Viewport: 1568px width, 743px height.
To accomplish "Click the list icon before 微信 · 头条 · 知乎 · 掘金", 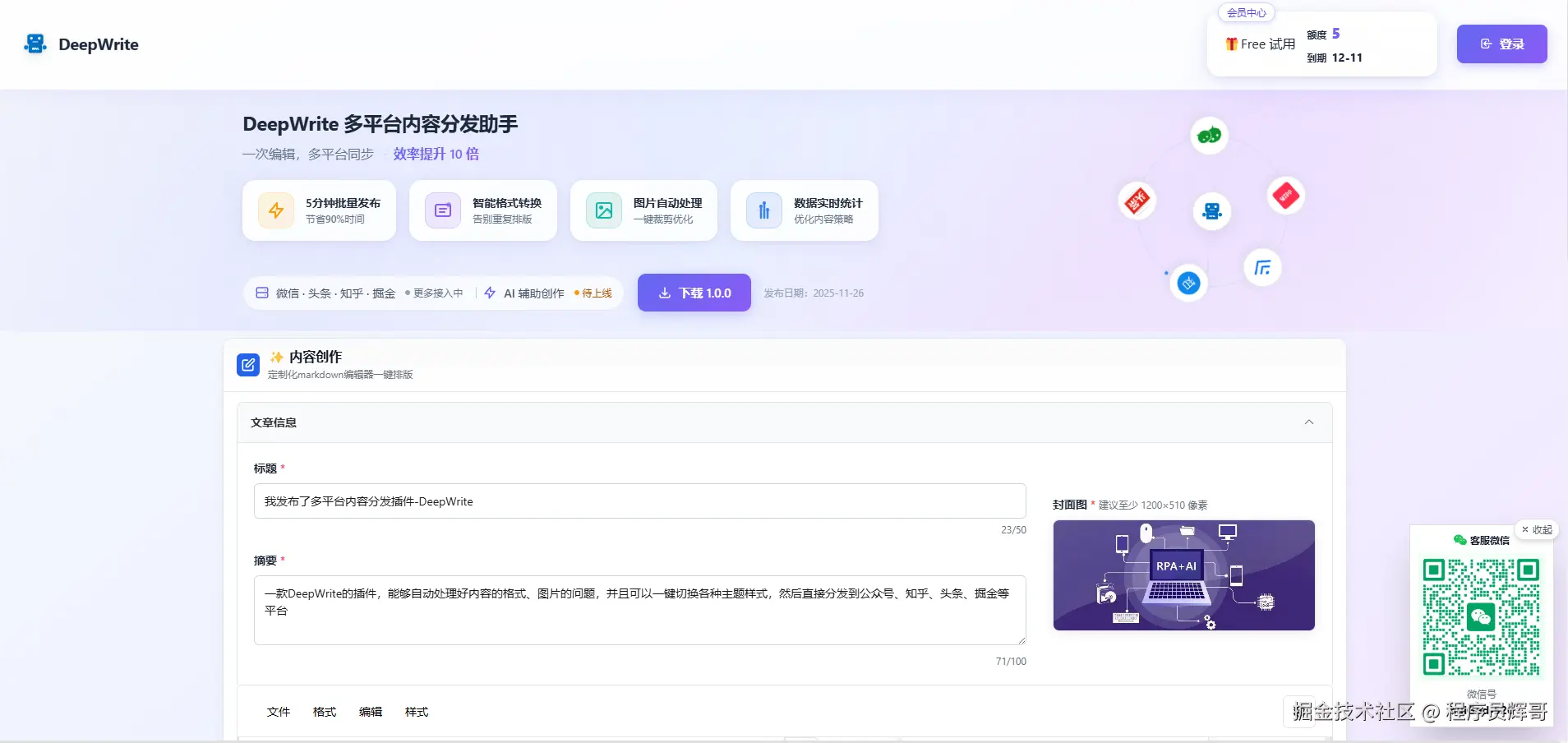I will pyautogui.click(x=262, y=293).
